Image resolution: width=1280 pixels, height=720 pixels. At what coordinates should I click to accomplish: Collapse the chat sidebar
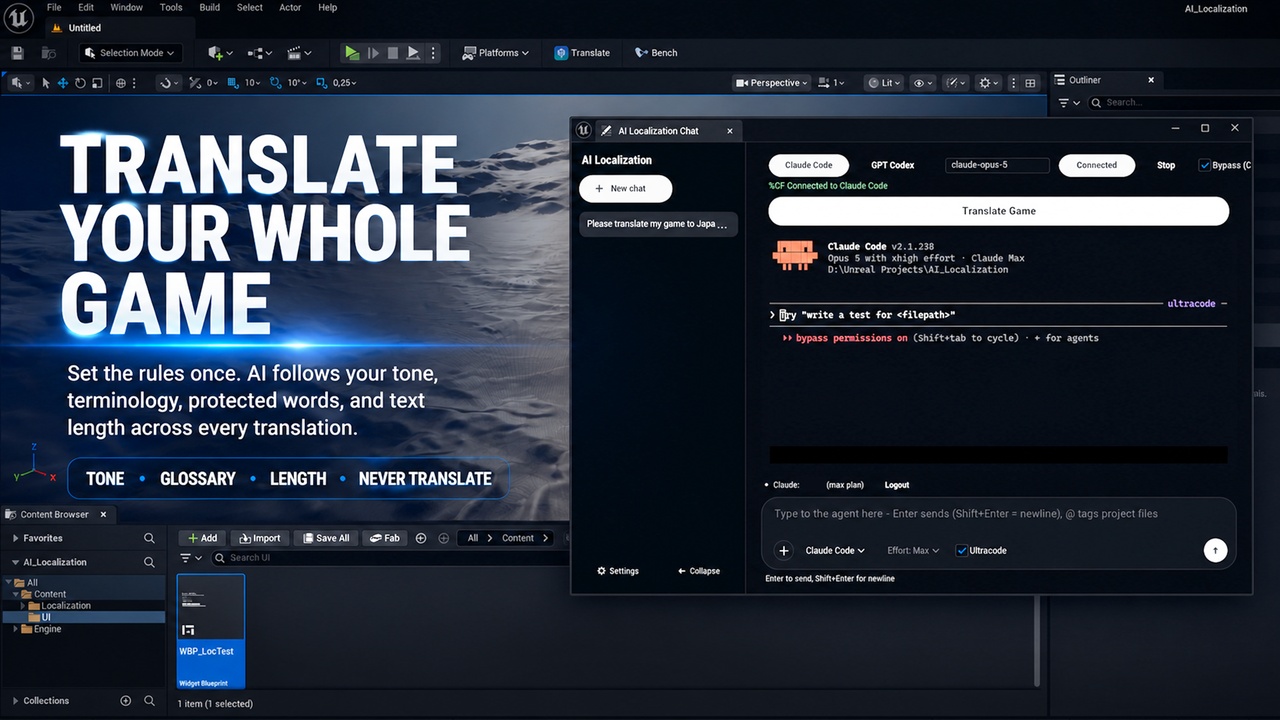tap(698, 571)
